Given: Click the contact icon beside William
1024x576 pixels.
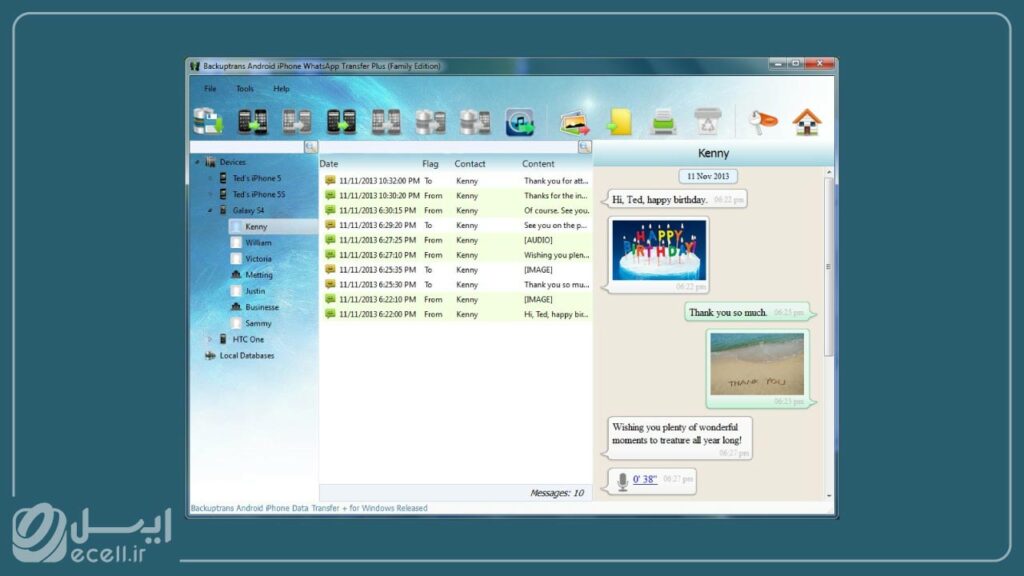Looking at the screenshot, I should pos(236,242).
